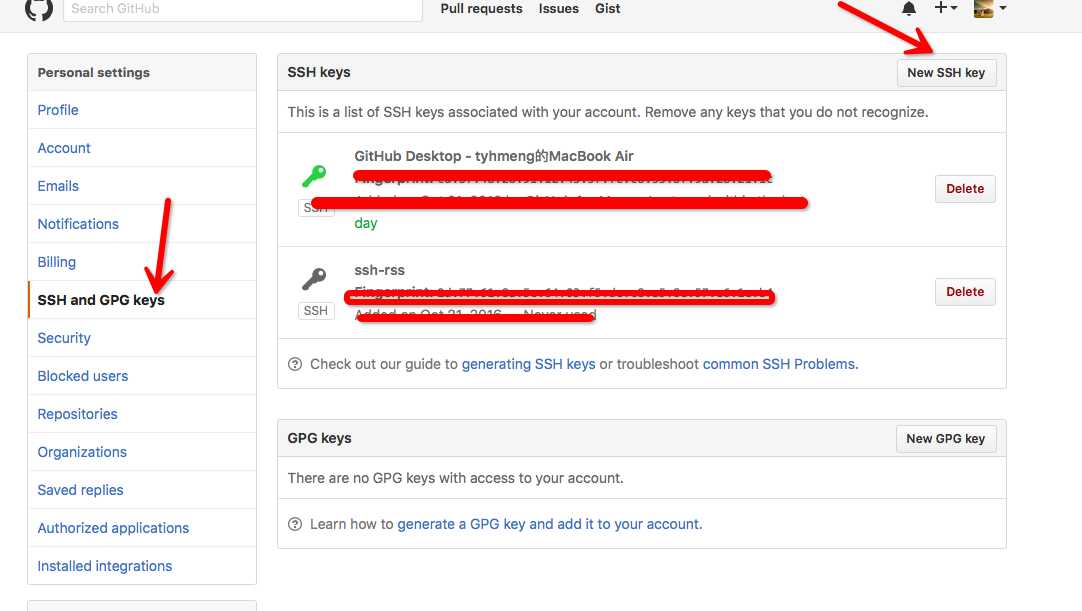Viewport: 1082px width, 611px height.
Task: Follow the generating SSH keys link
Action: (529, 364)
